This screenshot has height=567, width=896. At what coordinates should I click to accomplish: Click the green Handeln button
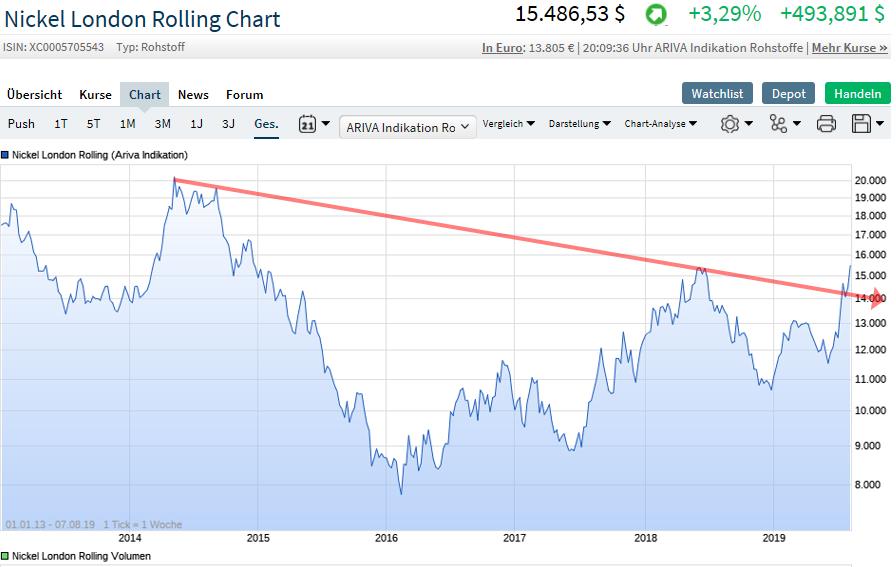coord(857,93)
